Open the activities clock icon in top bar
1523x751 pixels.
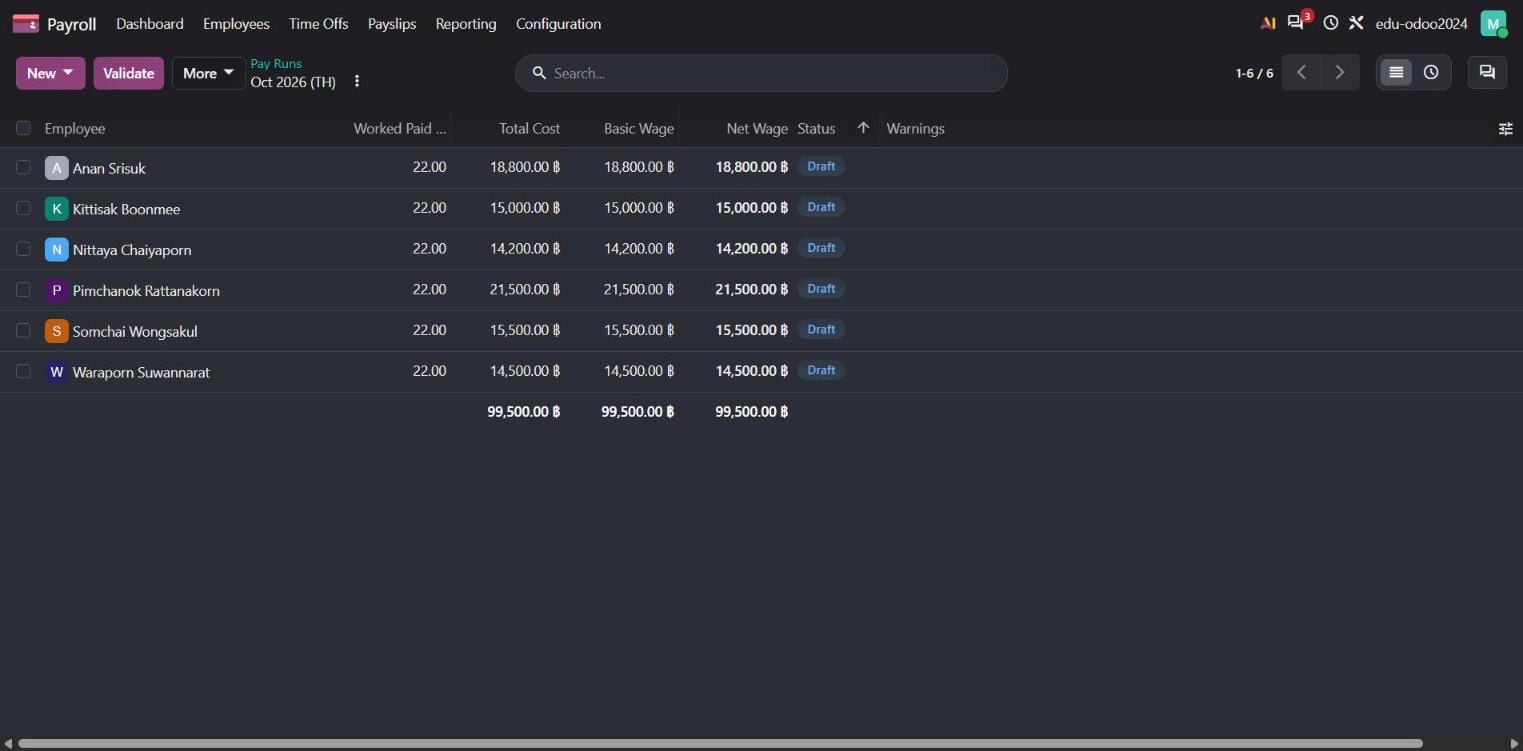1331,23
